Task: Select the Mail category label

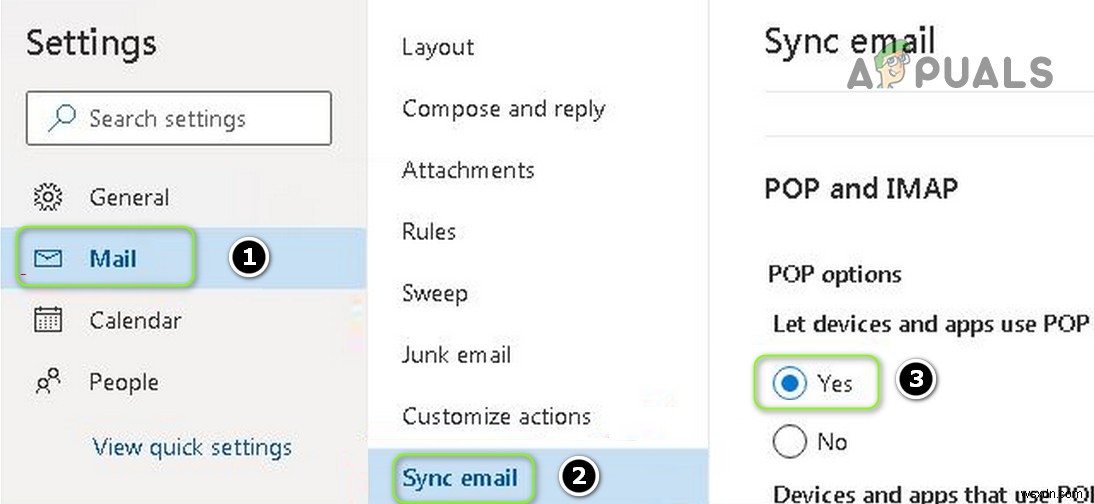Action: click(113, 259)
